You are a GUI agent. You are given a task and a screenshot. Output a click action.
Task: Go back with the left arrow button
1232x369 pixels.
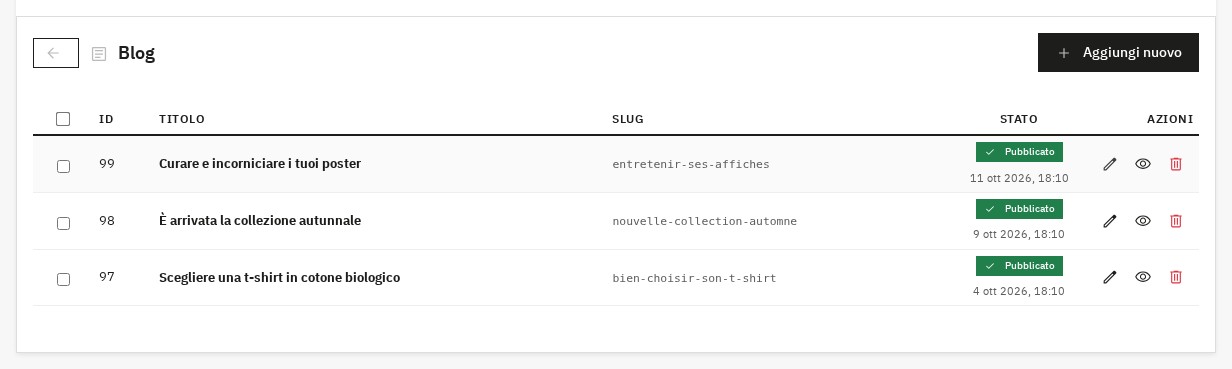(56, 53)
